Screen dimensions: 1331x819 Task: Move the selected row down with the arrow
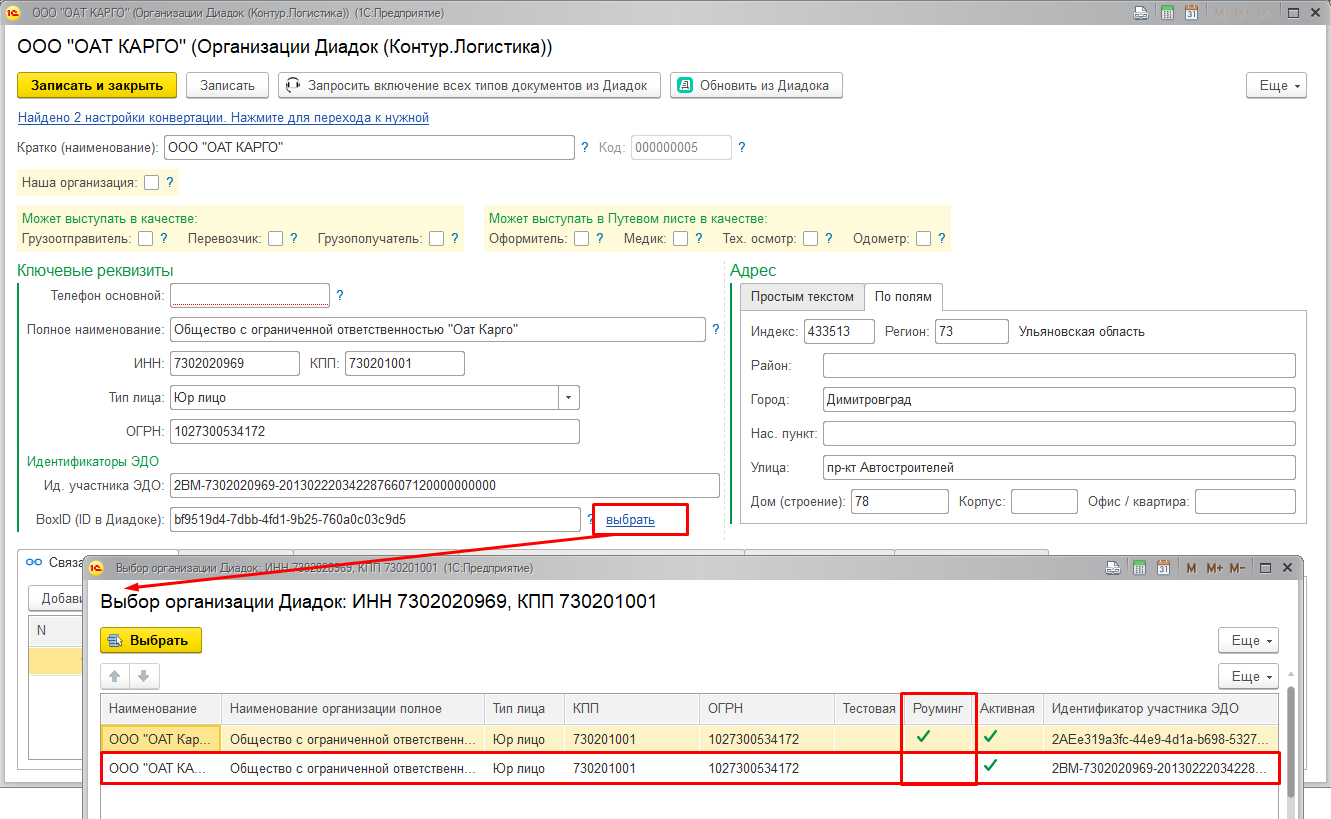(144, 676)
